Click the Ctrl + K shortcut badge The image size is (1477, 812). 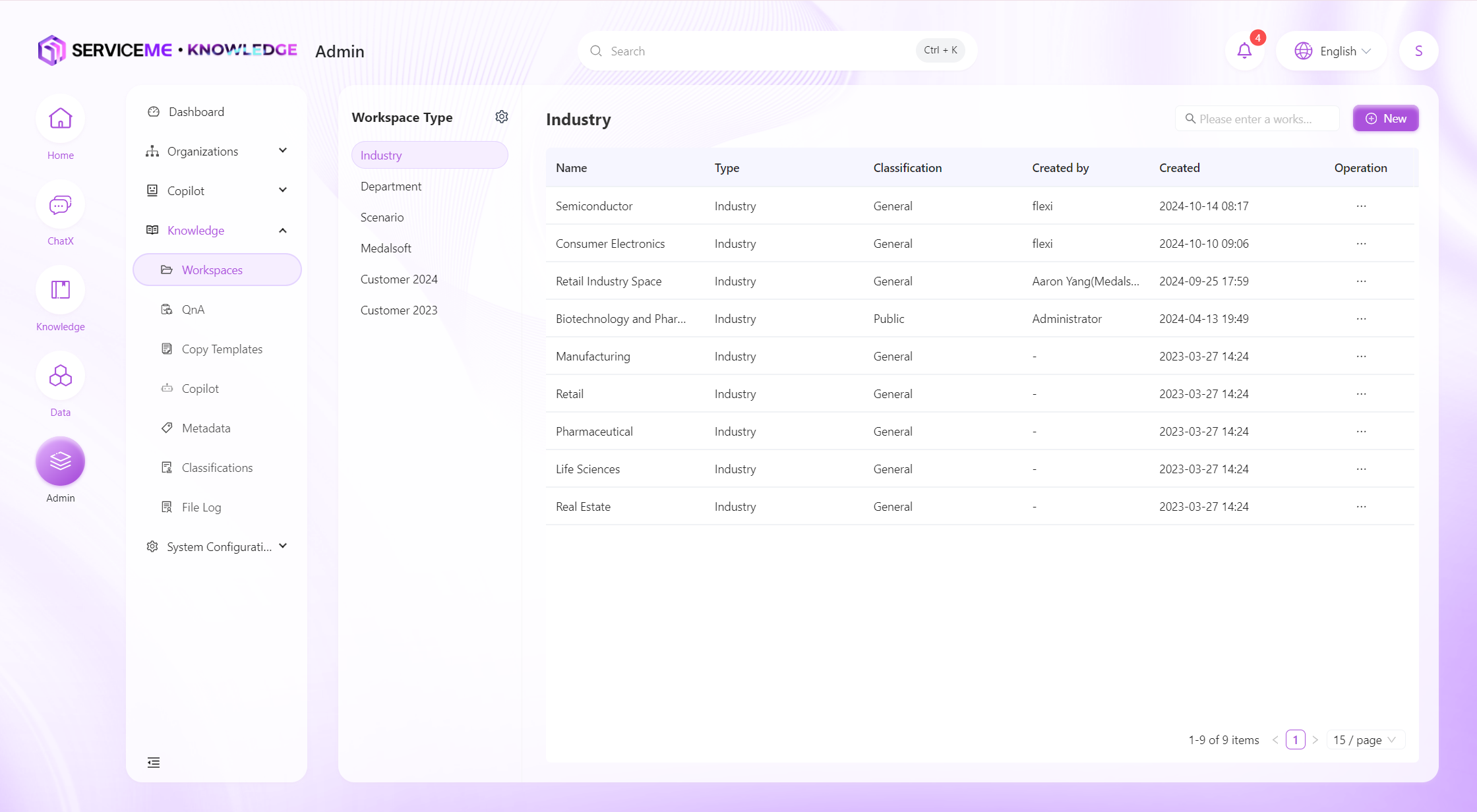940,50
